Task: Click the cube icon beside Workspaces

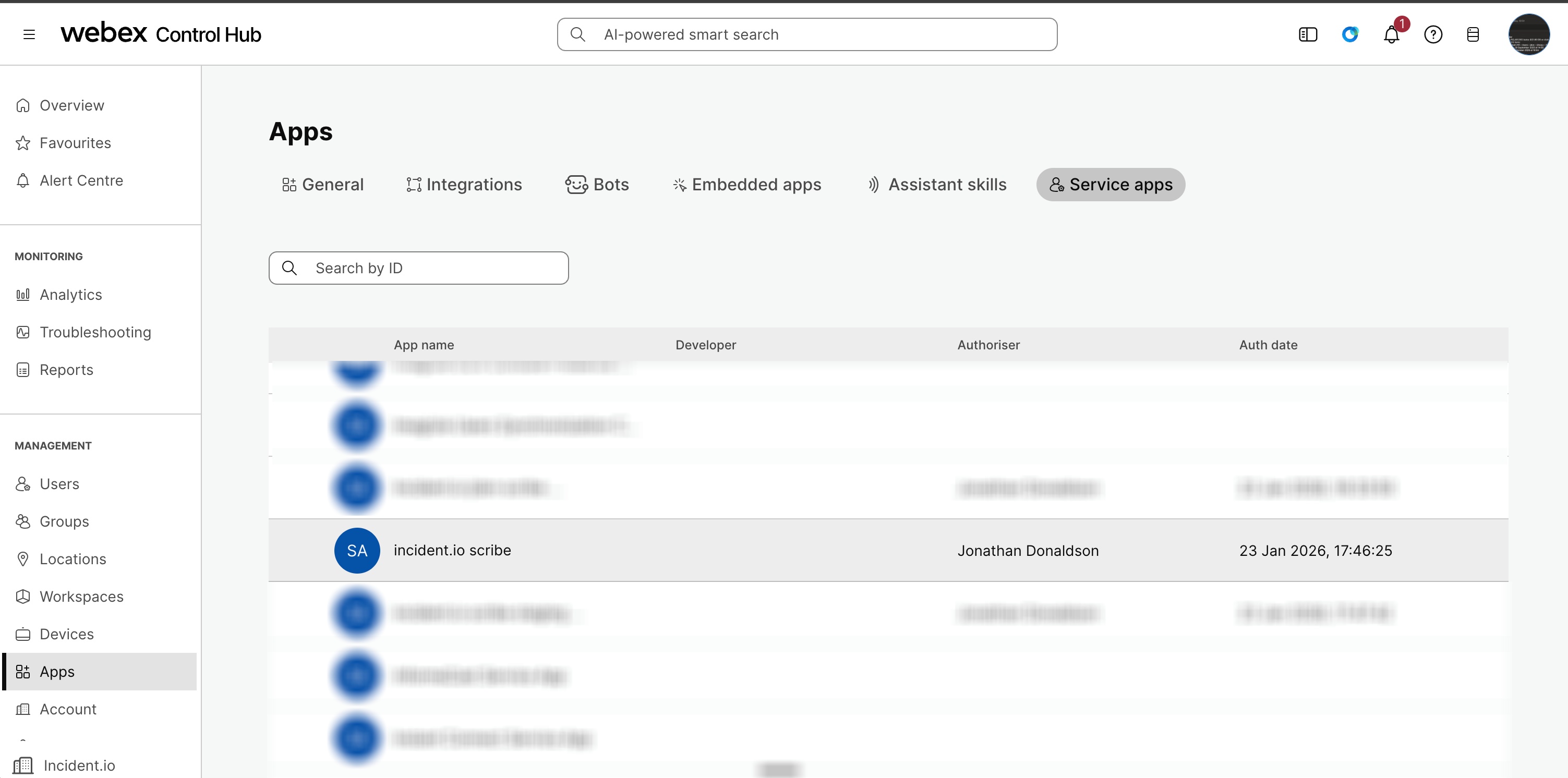Action: tap(22, 597)
